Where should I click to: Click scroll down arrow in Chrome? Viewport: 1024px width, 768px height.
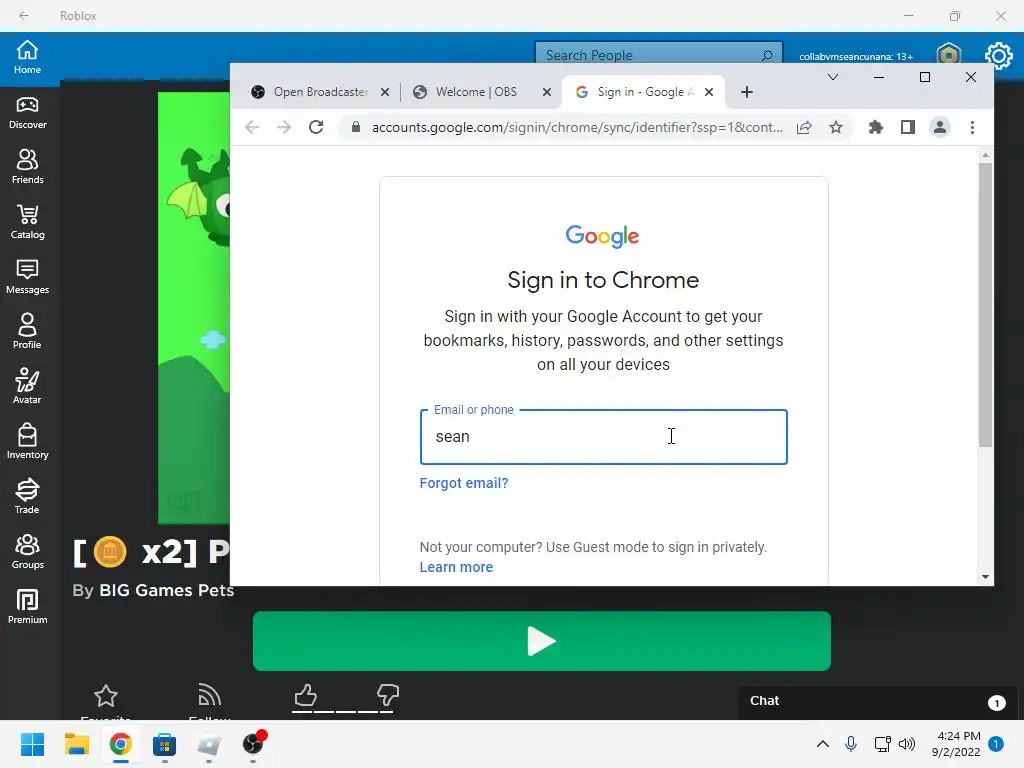click(985, 577)
